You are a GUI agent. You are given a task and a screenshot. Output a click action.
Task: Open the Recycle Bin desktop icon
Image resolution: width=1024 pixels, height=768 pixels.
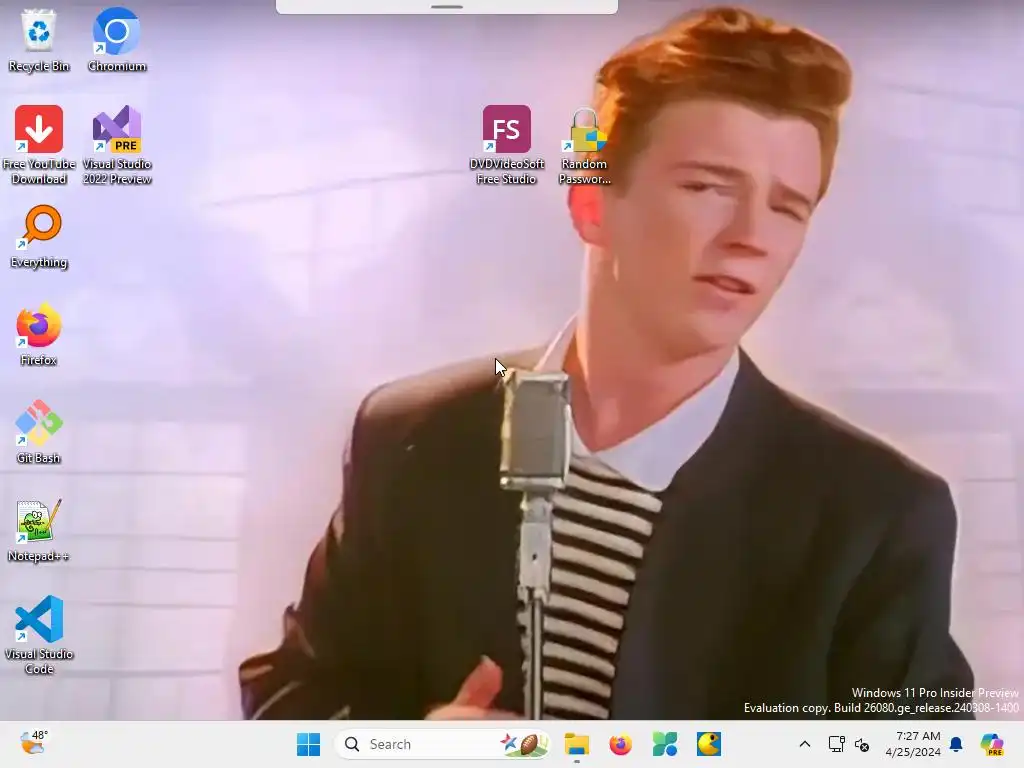39,40
